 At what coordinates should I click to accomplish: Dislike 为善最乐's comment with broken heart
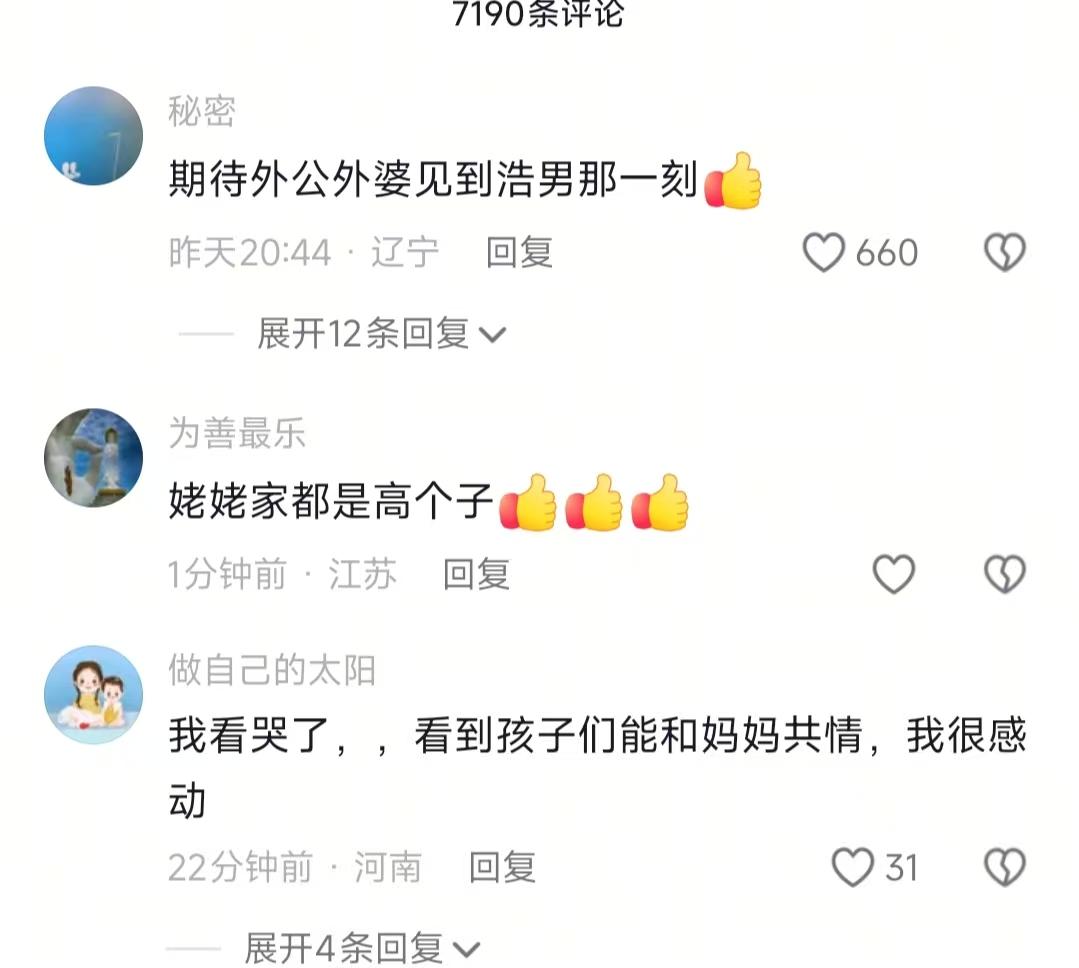click(1005, 574)
